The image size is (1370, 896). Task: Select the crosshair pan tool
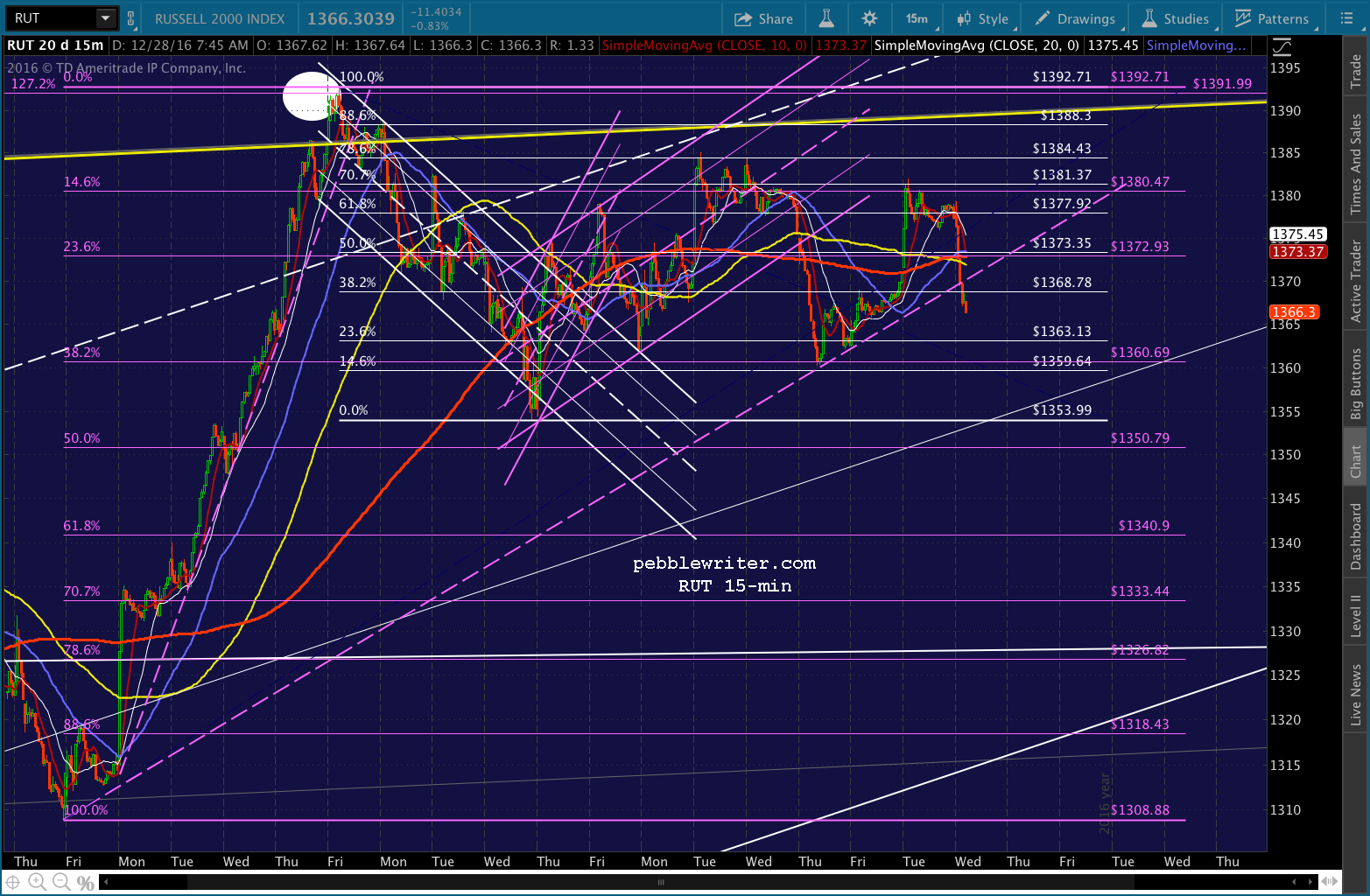[x=13, y=882]
